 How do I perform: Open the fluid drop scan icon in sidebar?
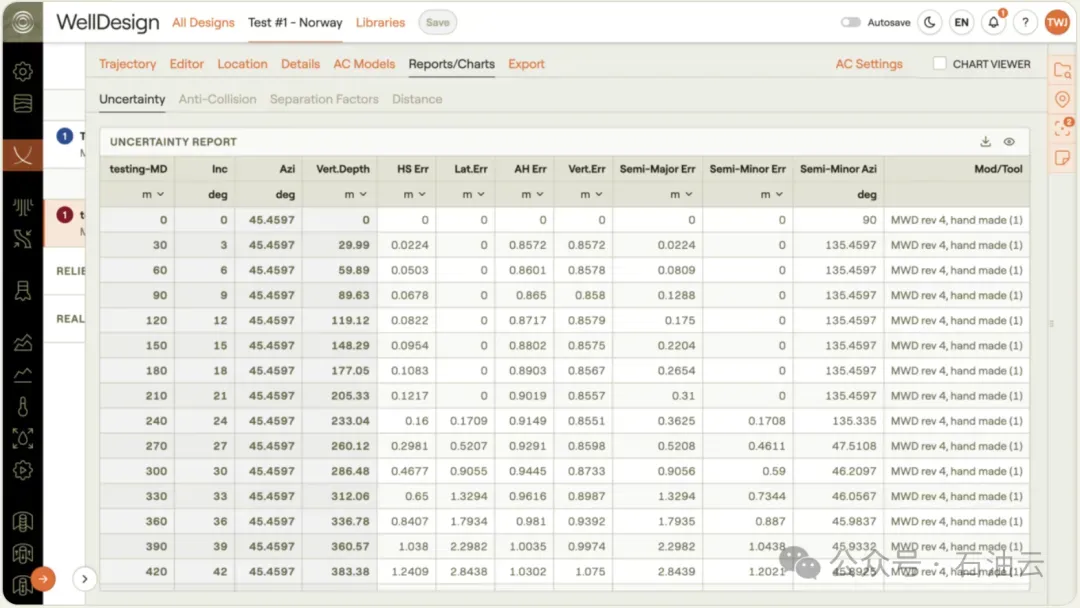coord(23,439)
